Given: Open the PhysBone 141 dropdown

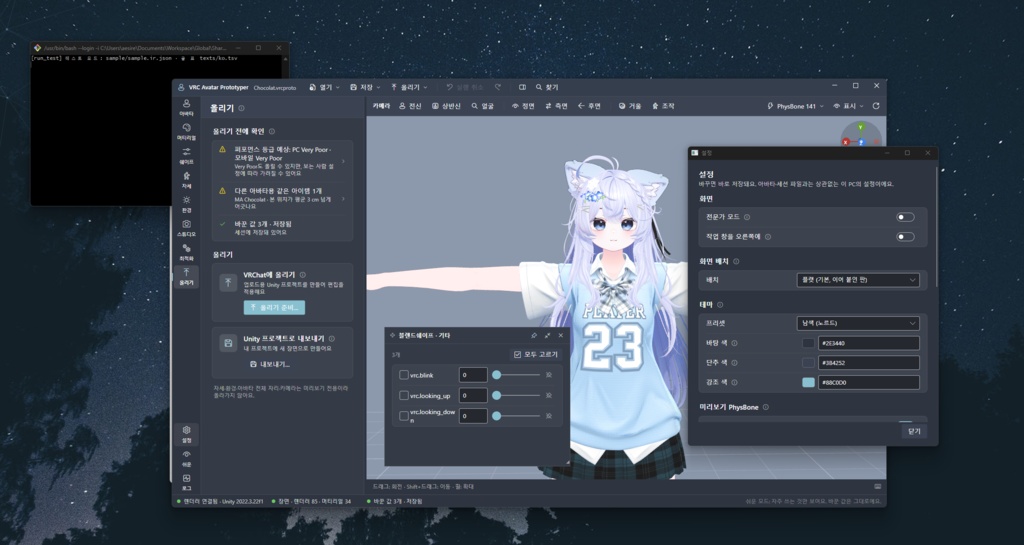Looking at the screenshot, I should pos(795,106).
